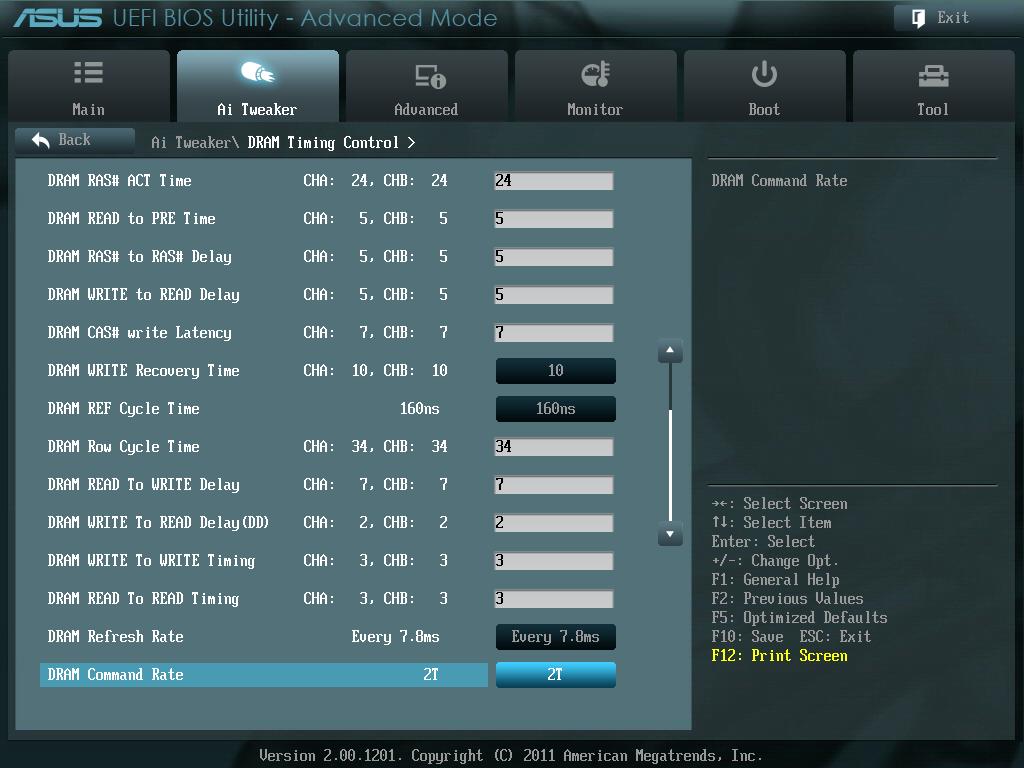Select the DRAM Row Cycle Time label
This screenshot has width=1024, height=768.
[123, 447]
